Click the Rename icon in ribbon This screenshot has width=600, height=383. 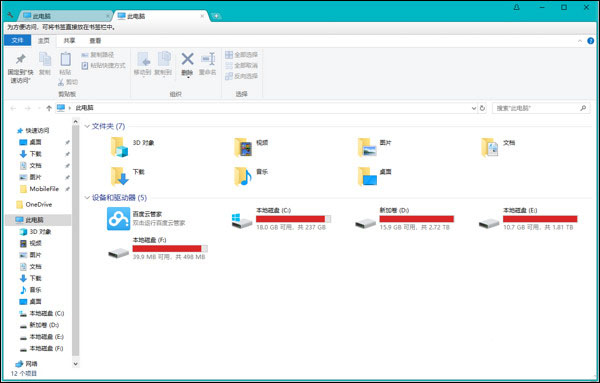point(209,59)
